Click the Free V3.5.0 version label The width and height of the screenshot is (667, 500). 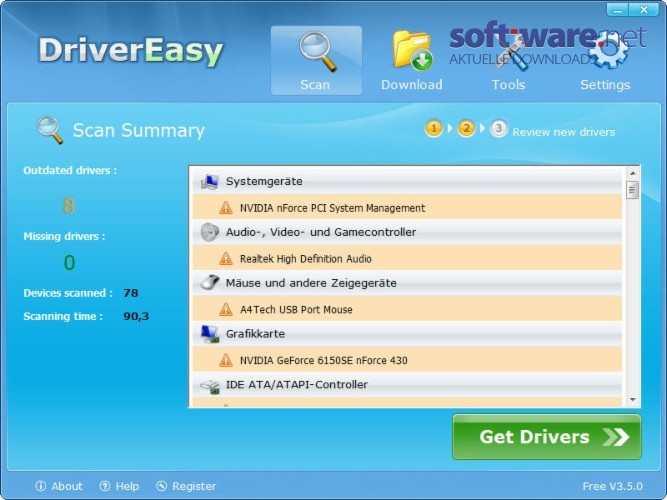(x=613, y=486)
